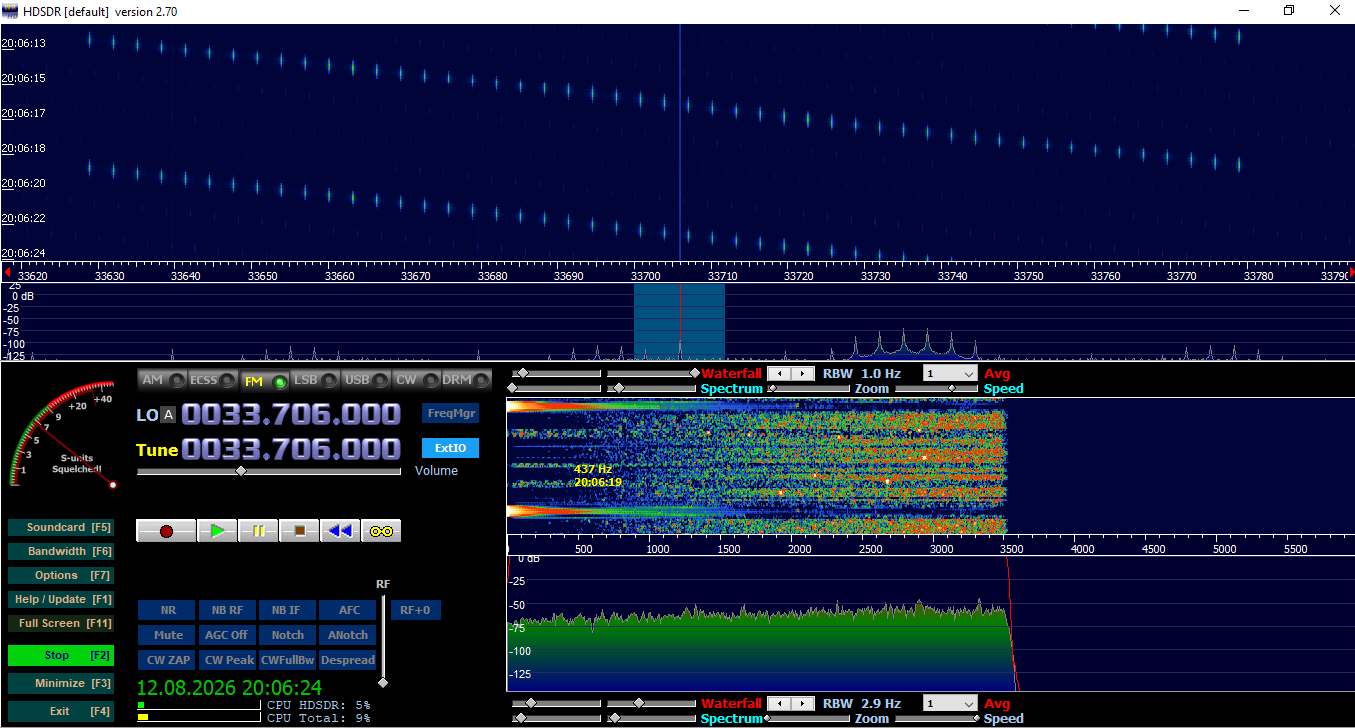Click the Speed slider next to RBW 1.0 Hz
Viewport: 1355px width, 728px height.
pyautogui.click(x=937, y=388)
